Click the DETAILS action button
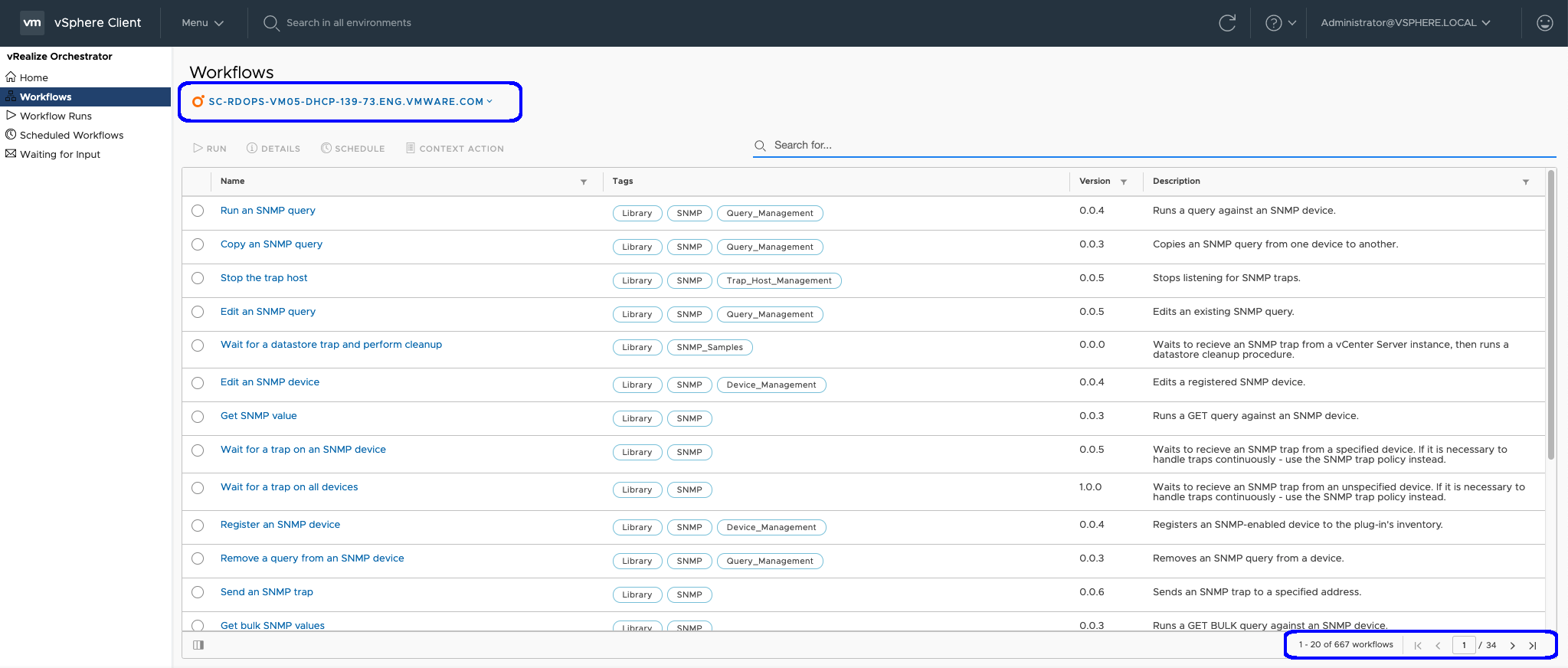This screenshot has width=1568, height=668. [273, 149]
